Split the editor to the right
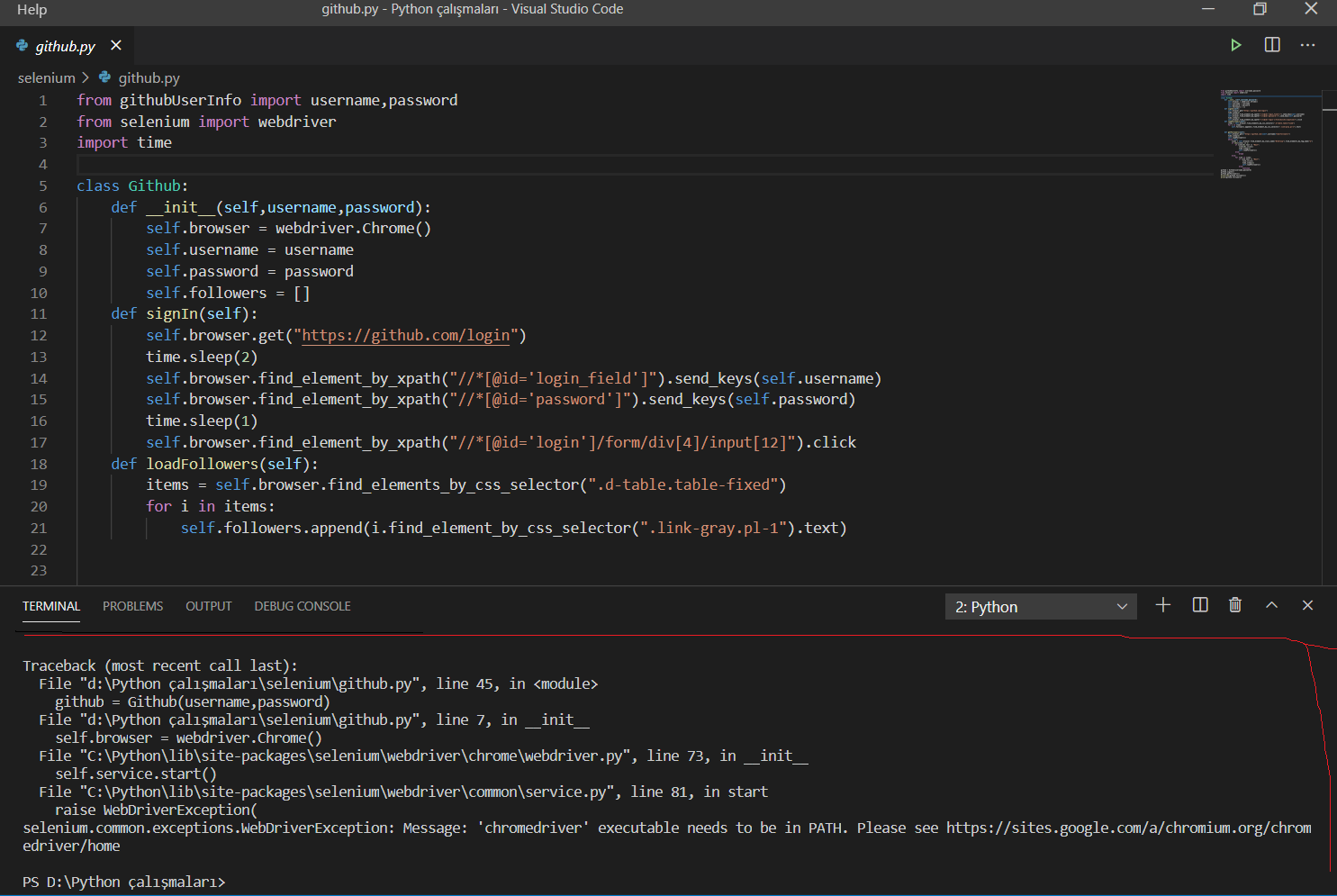This screenshot has width=1337, height=896. point(1272,45)
